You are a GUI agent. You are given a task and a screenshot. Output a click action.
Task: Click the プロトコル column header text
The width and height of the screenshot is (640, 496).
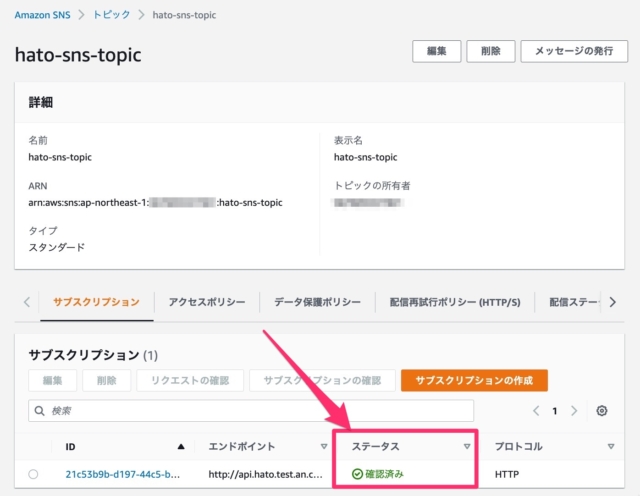coord(518,447)
